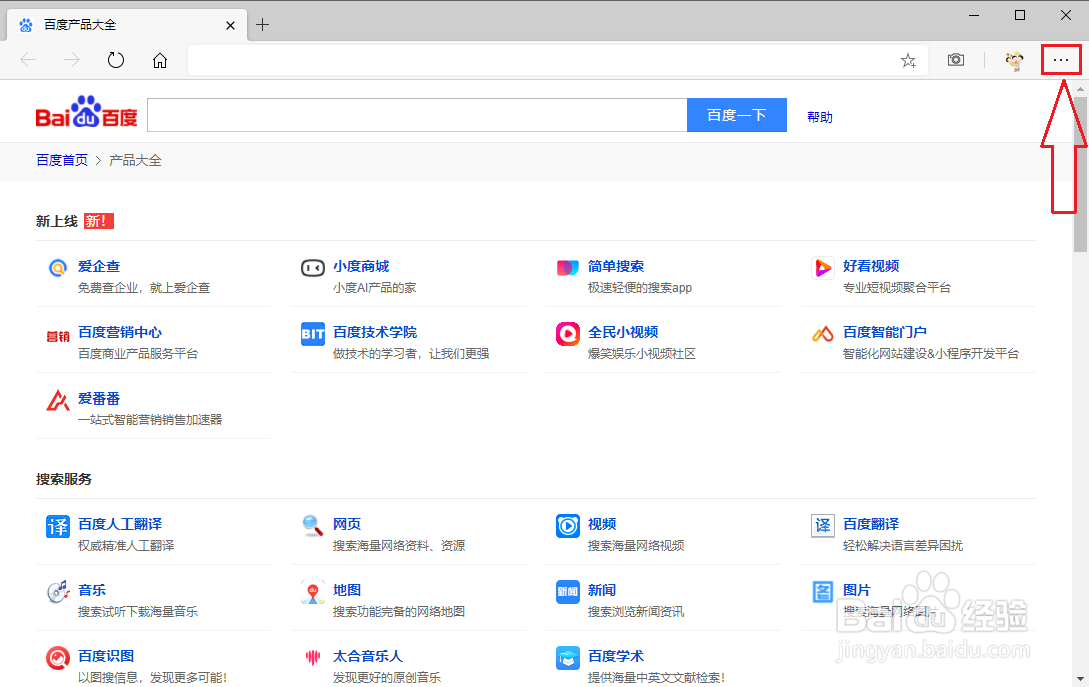Click the favorites star icon
The height and width of the screenshot is (687, 1089).
(908, 60)
